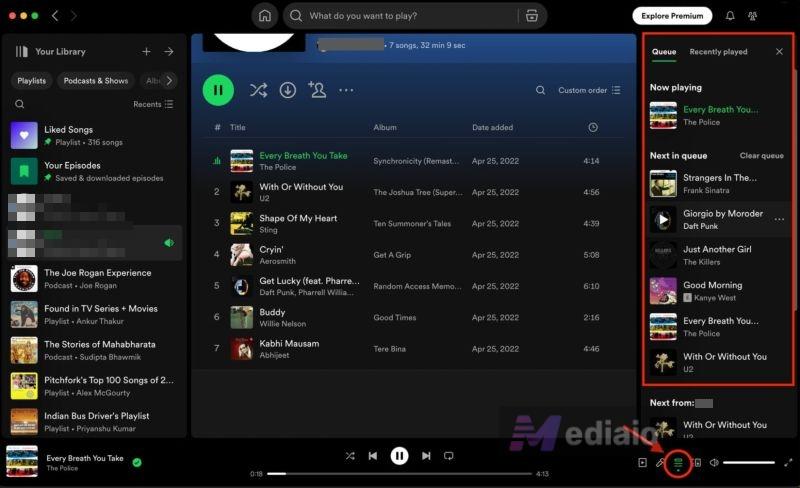Open the Browse icon in search bar

[532, 16]
